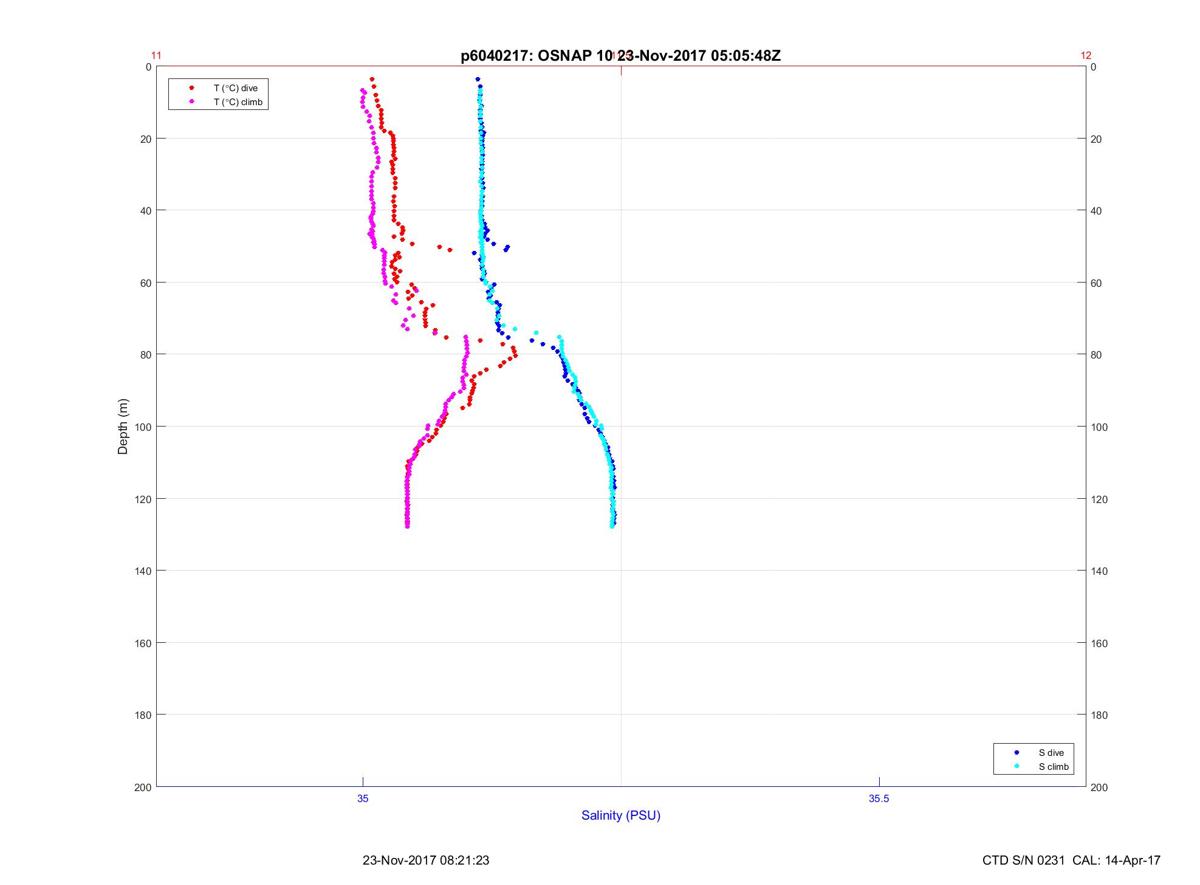Click the 180 tick on left depth axis

point(143,715)
